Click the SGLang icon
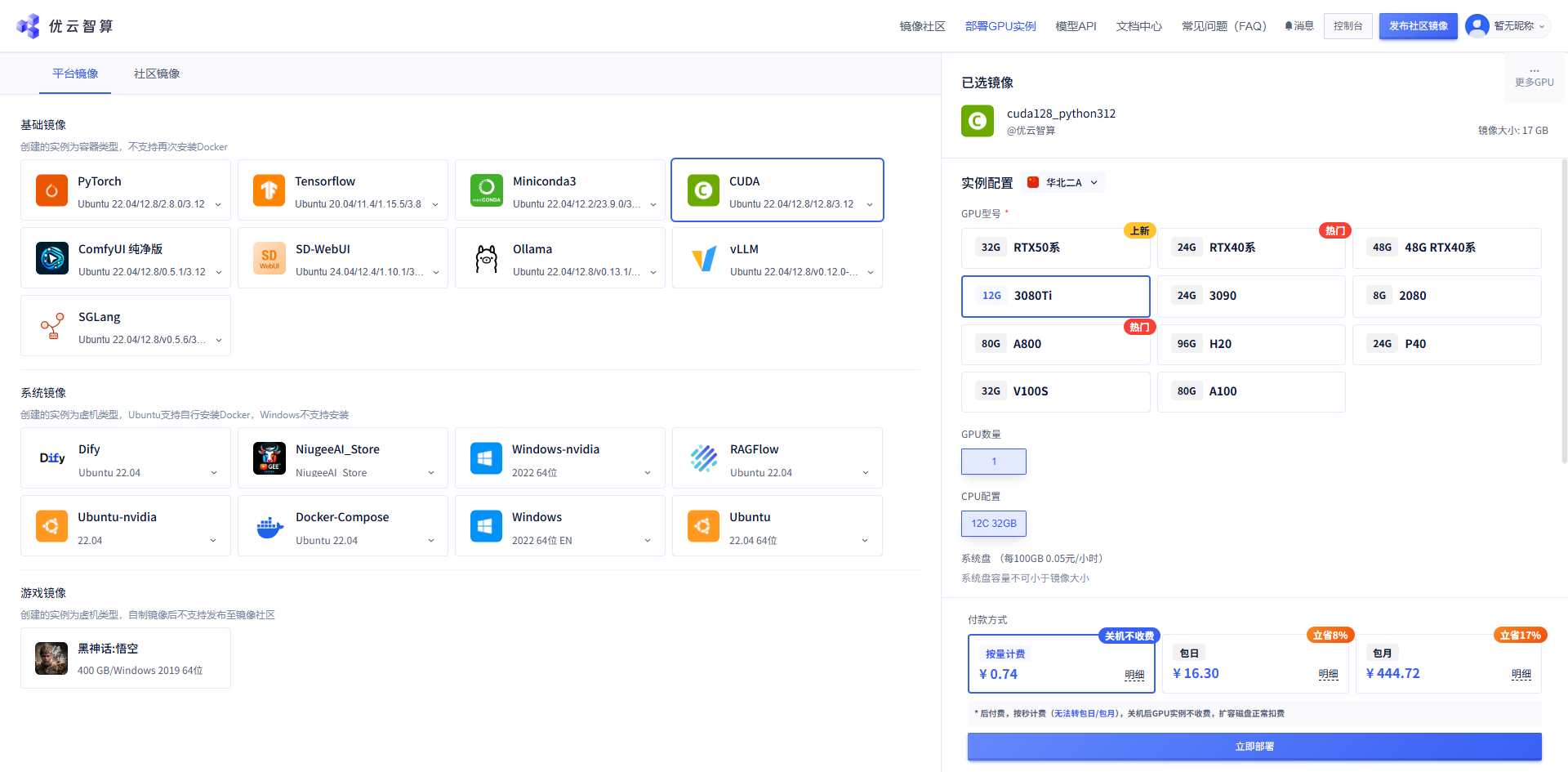This screenshot has height=772, width=1568. click(52, 326)
